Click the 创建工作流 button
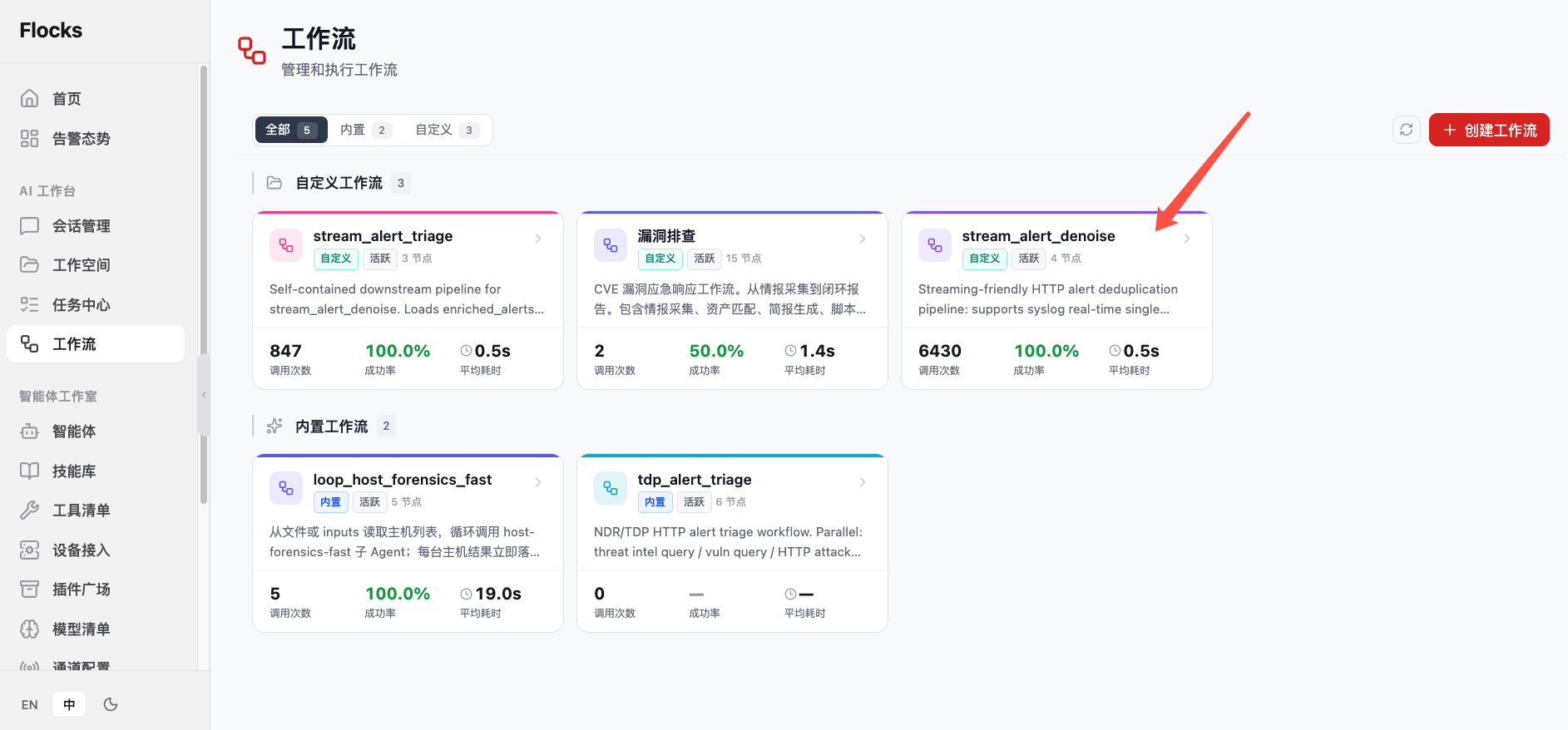This screenshot has width=1568, height=730. (1489, 130)
